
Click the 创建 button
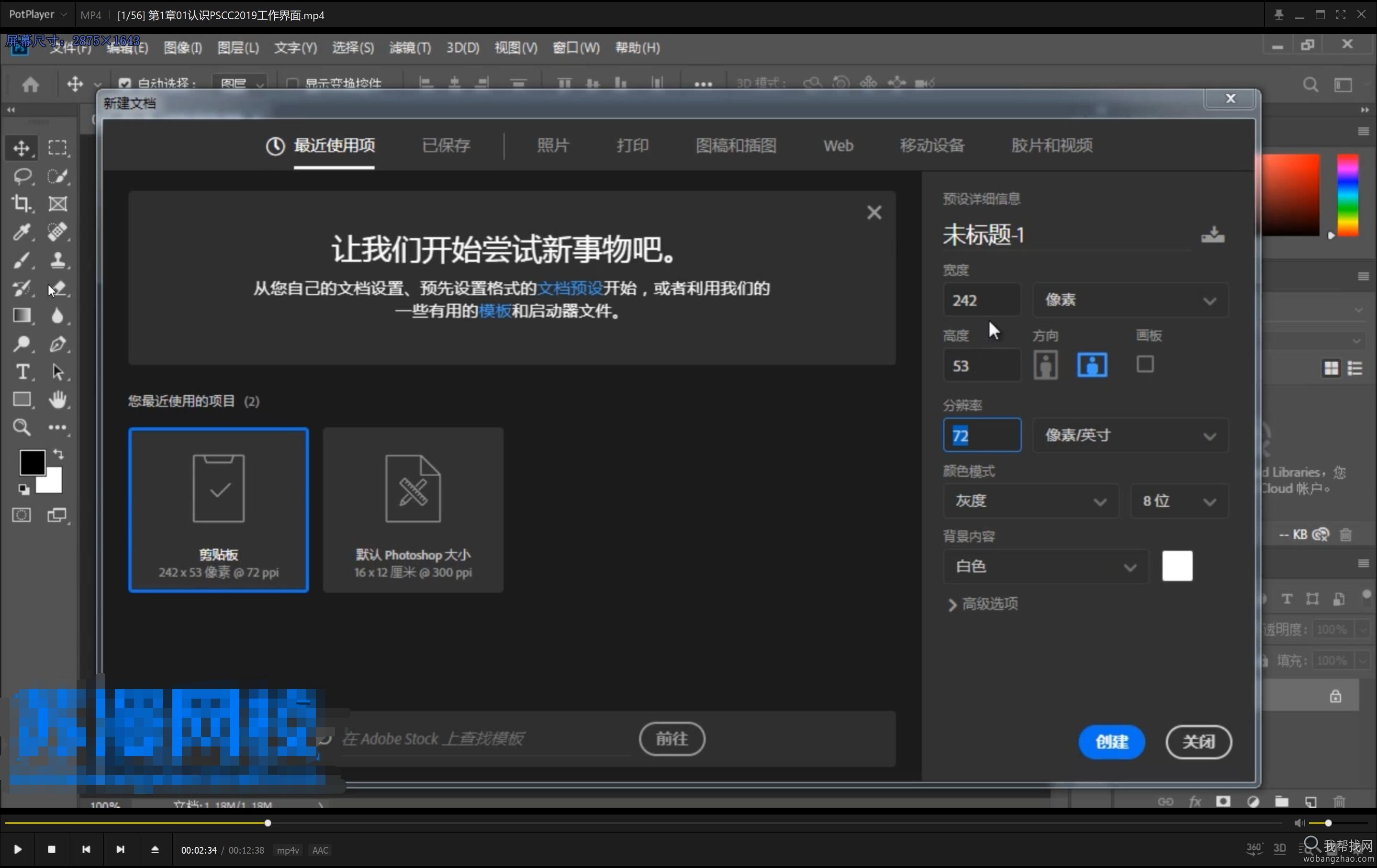pos(1112,742)
